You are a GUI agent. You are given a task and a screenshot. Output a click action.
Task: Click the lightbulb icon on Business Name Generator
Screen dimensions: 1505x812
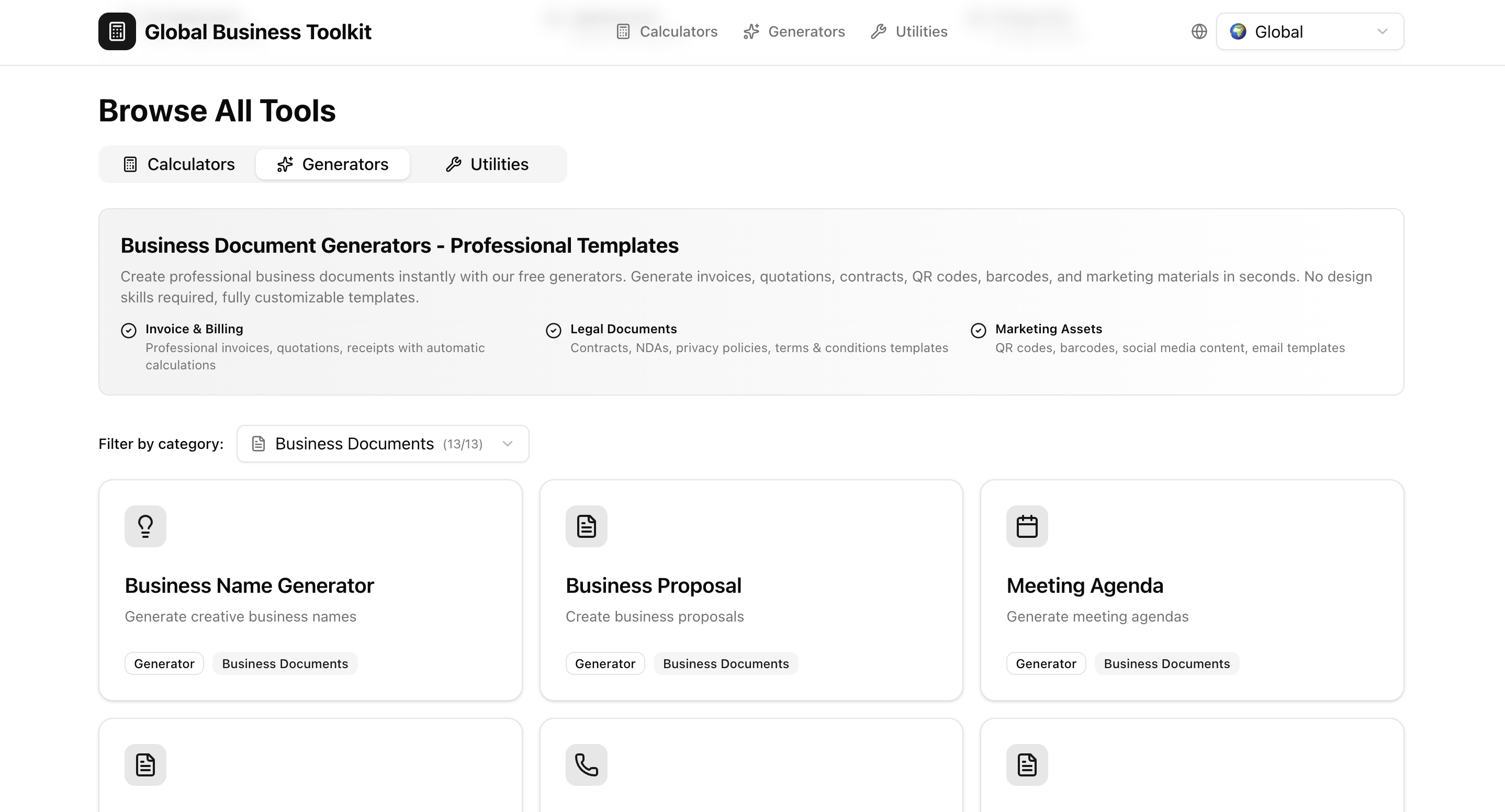[x=145, y=526]
